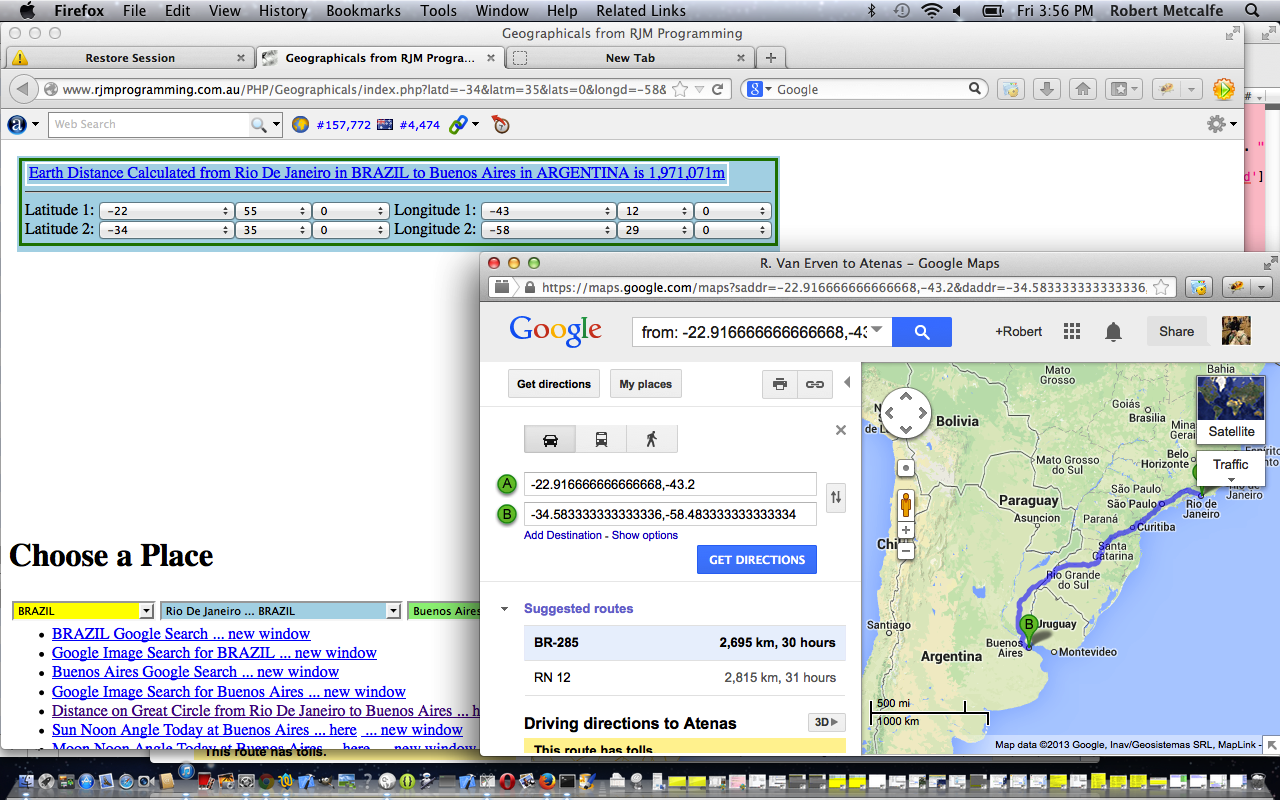The height and width of the screenshot is (800, 1280).
Task: Select walking travel mode
Action: click(x=652, y=439)
